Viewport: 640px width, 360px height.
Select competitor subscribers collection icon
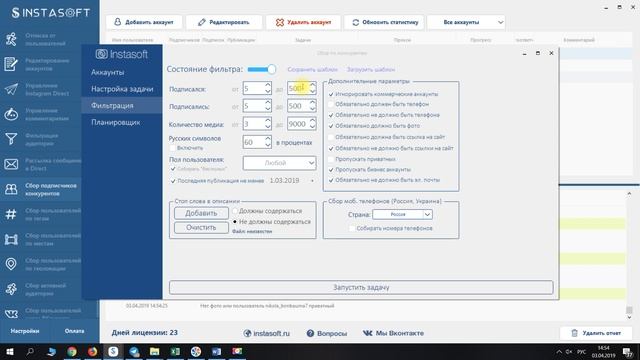pos(11,189)
